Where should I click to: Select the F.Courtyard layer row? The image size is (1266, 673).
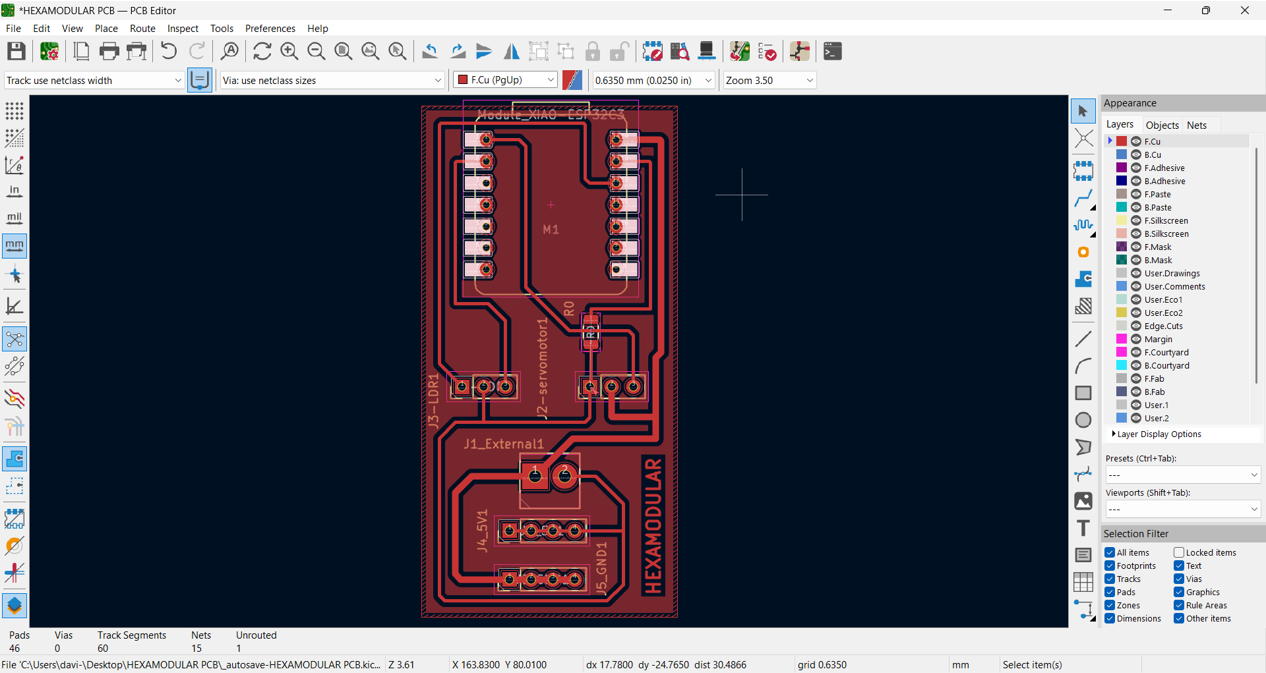[1178, 352]
